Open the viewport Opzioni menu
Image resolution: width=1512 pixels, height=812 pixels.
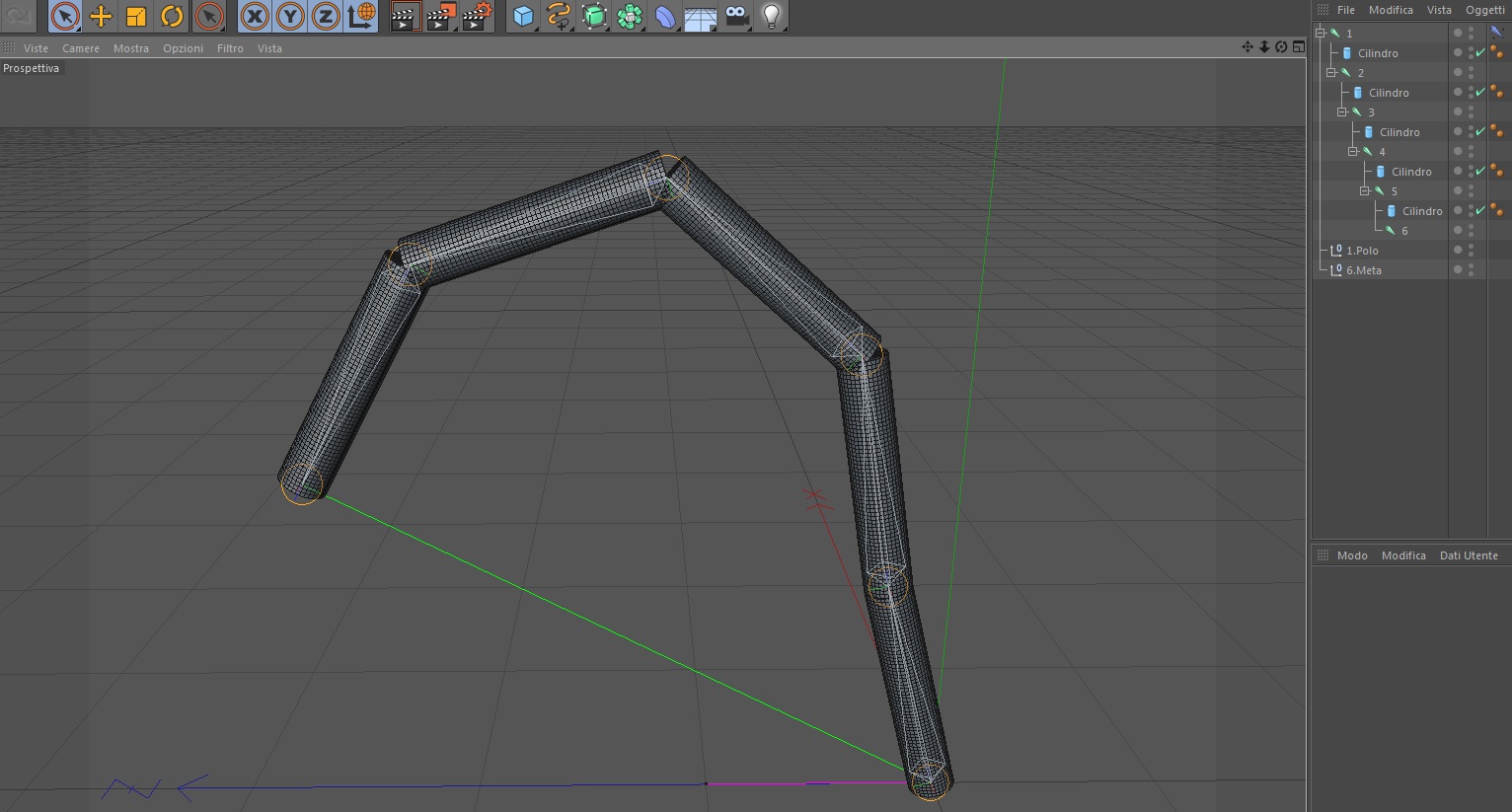(x=184, y=48)
